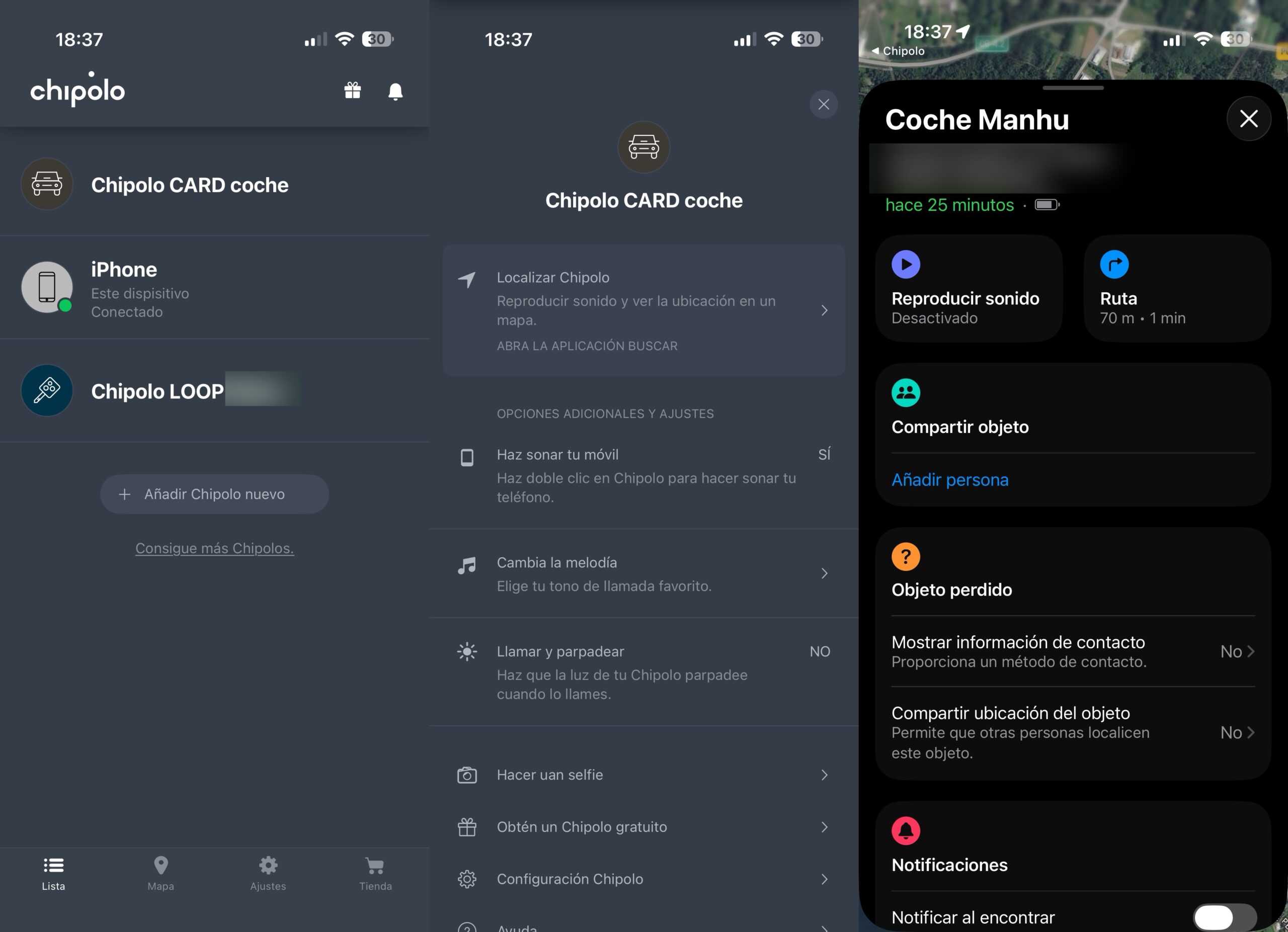Tap the teal people icon for Compartir objeto
This screenshot has height=932, width=1288.
coord(906,392)
